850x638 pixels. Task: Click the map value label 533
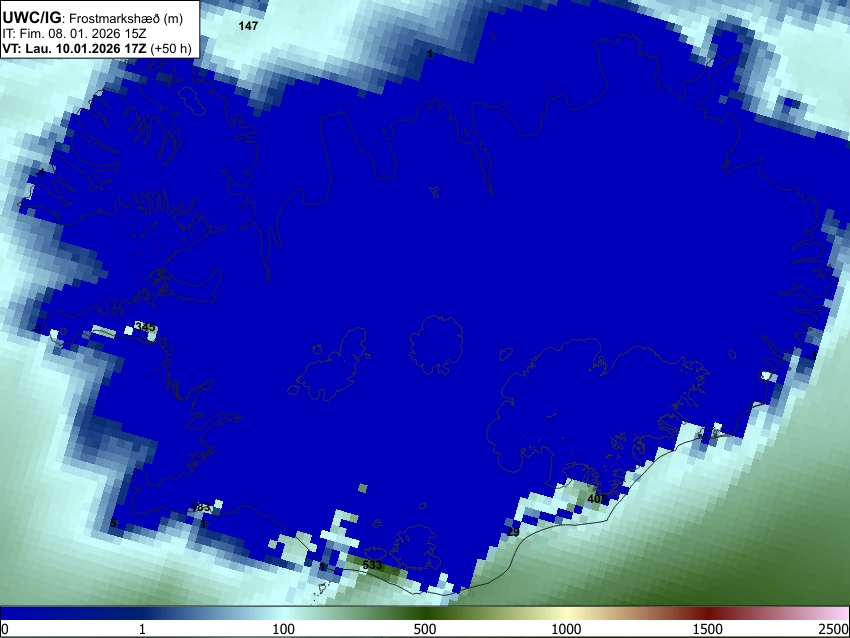[372, 565]
